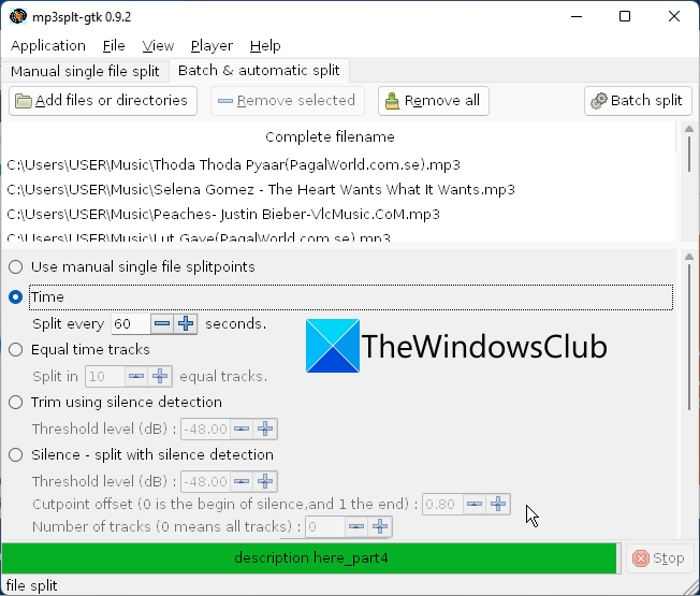Switch to Manual single file split tab
This screenshot has width=700, height=596.
tap(85, 71)
